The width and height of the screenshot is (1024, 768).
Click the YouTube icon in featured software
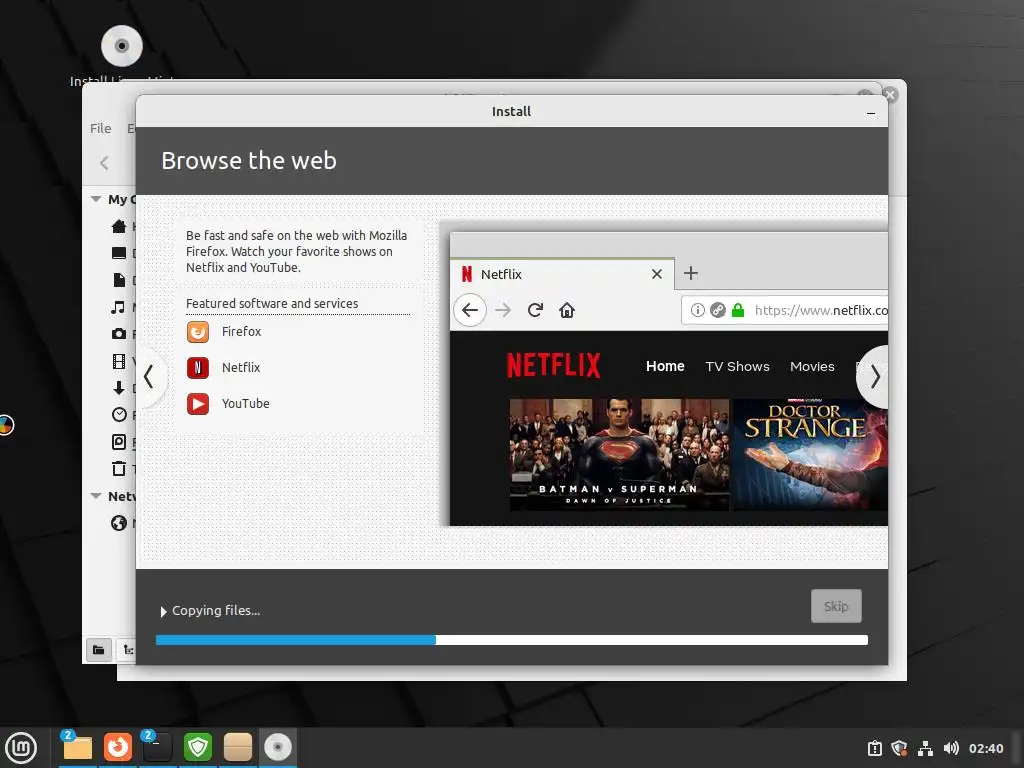click(x=198, y=404)
